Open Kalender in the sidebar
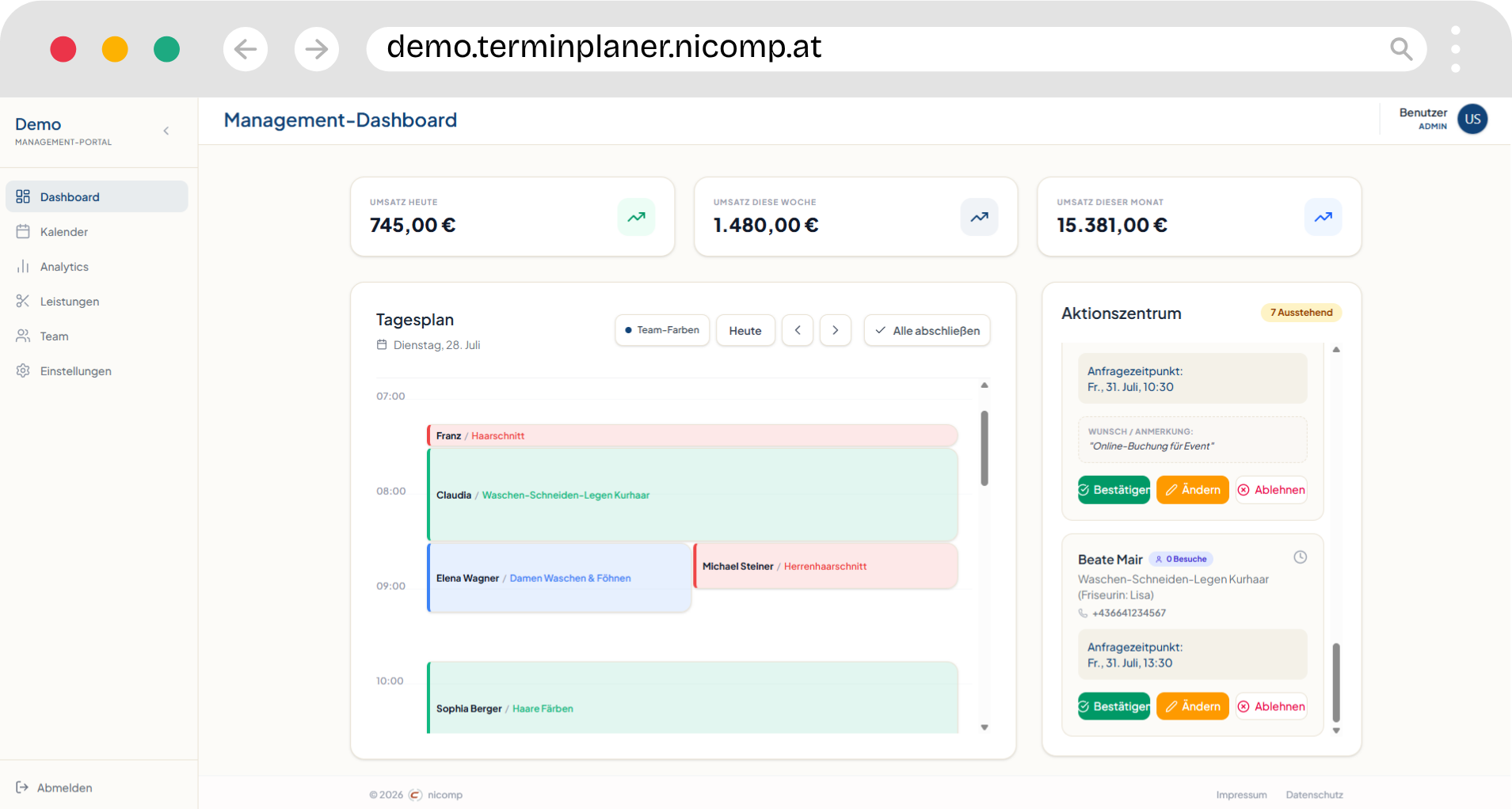The width and height of the screenshot is (1512, 809). tap(97, 231)
